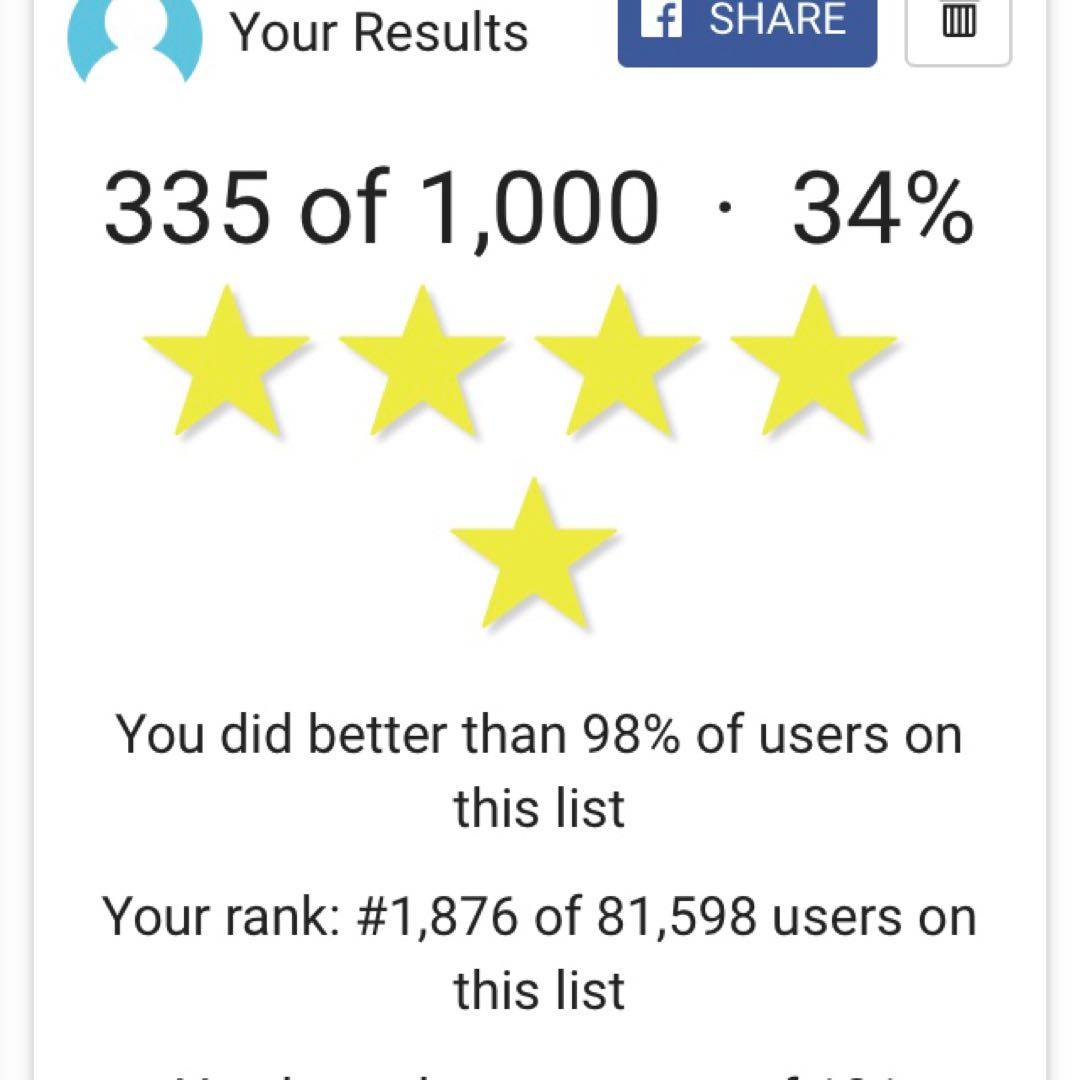The height and width of the screenshot is (1080, 1080).
Task: Tap the third yellow star in top row
Action: [x=618, y=362]
